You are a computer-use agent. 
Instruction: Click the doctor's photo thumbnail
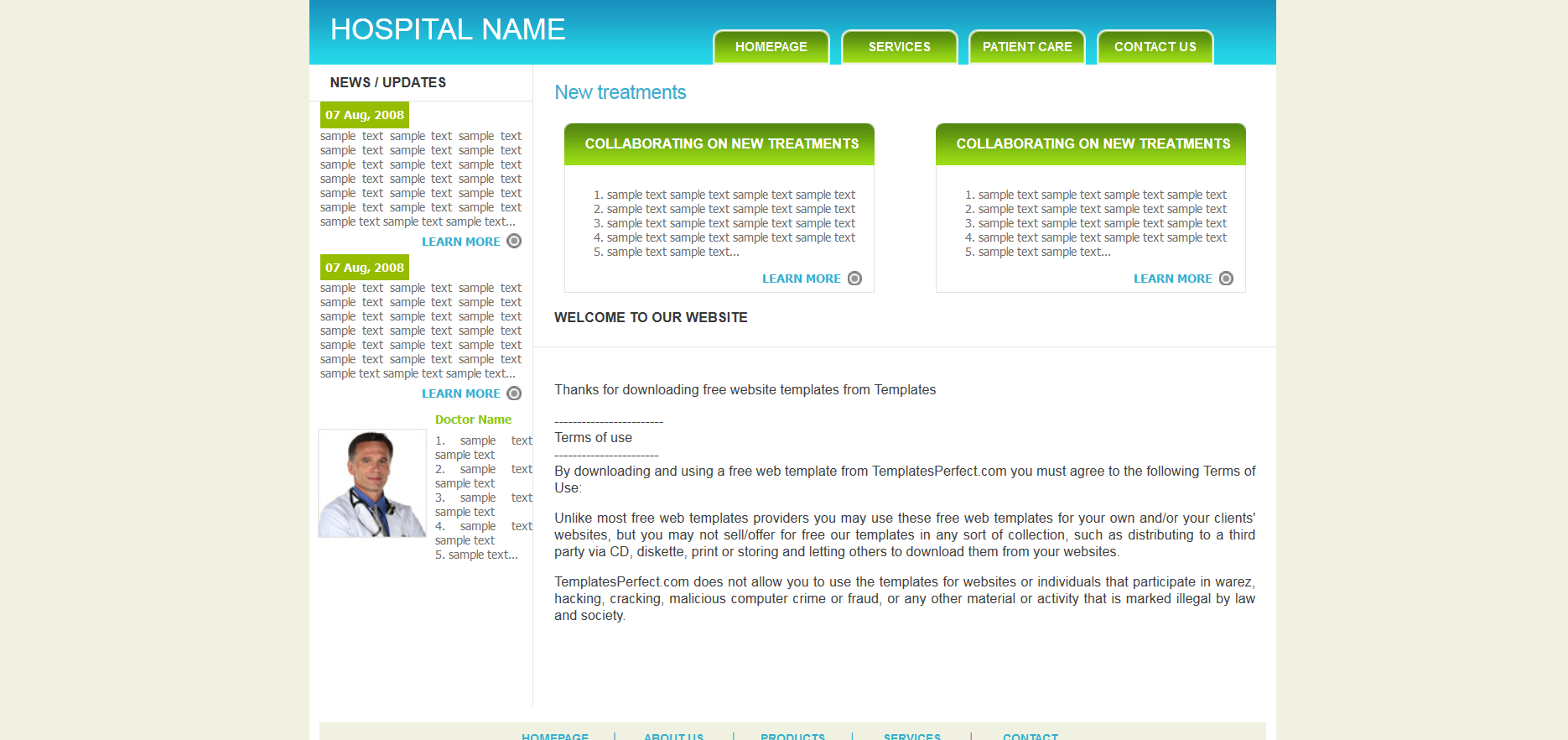(x=372, y=483)
